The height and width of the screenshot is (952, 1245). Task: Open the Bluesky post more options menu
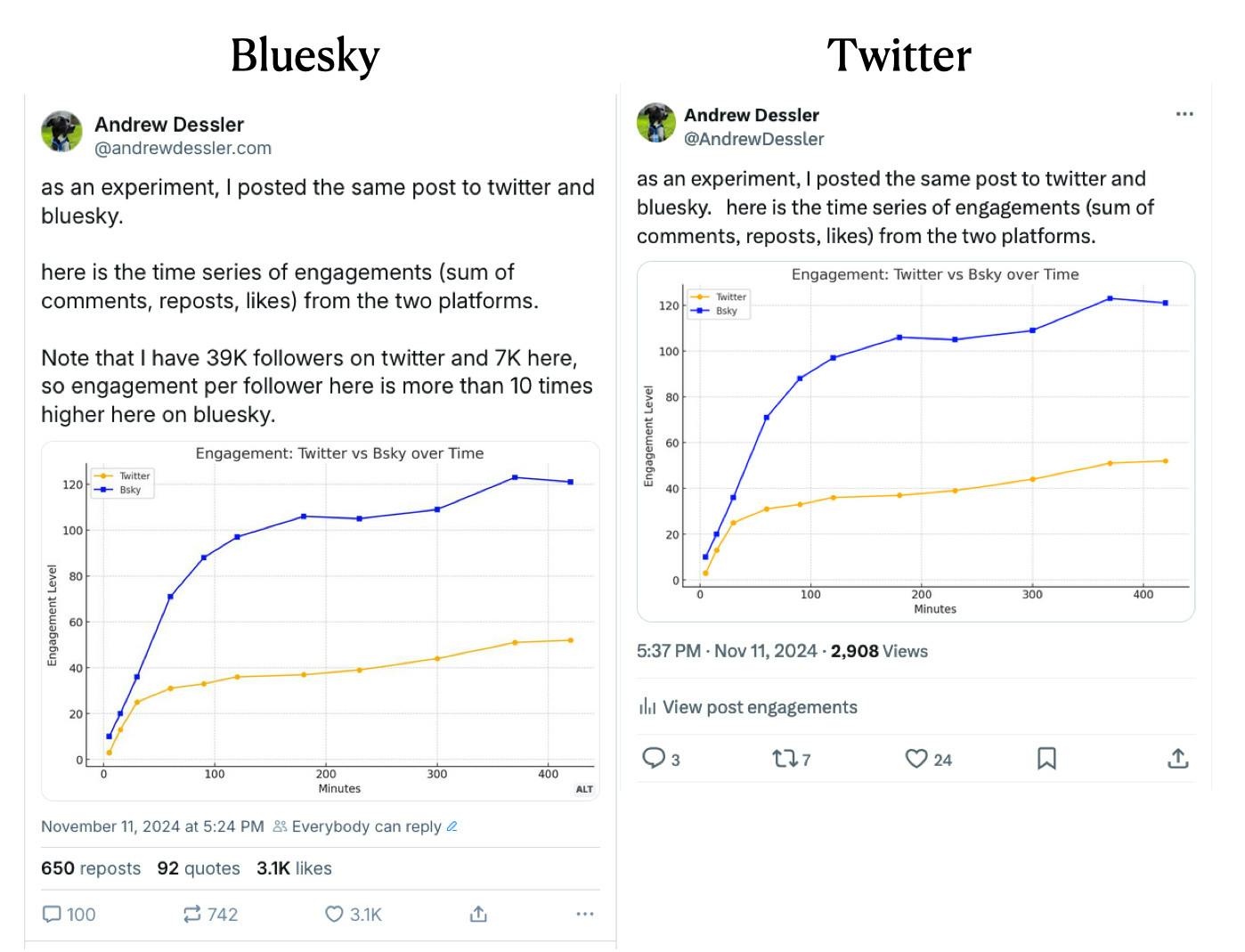point(584,915)
